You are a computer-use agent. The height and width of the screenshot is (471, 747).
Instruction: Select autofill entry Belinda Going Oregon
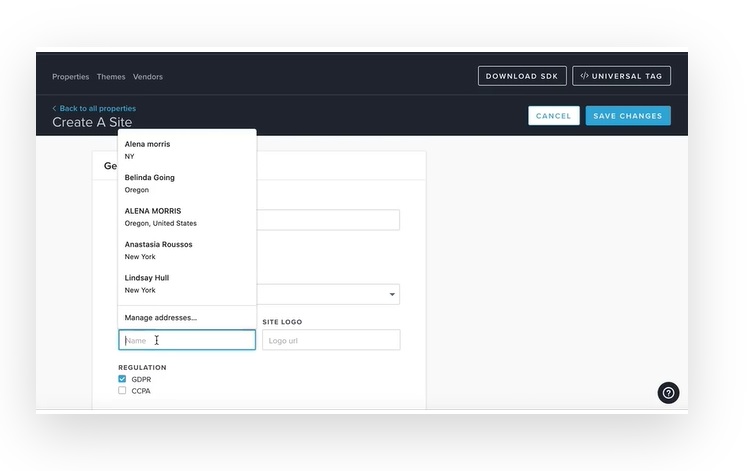point(187,183)
